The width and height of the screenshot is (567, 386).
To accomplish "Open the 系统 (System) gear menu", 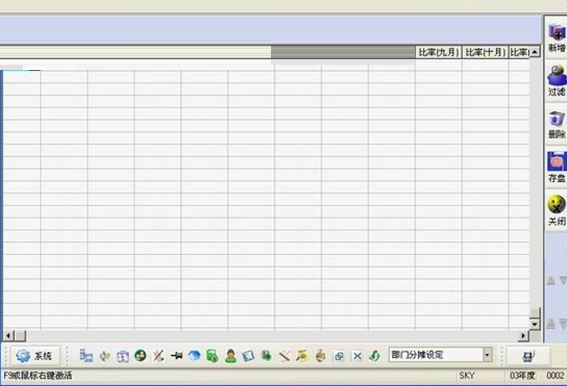I will coord(35,356).
